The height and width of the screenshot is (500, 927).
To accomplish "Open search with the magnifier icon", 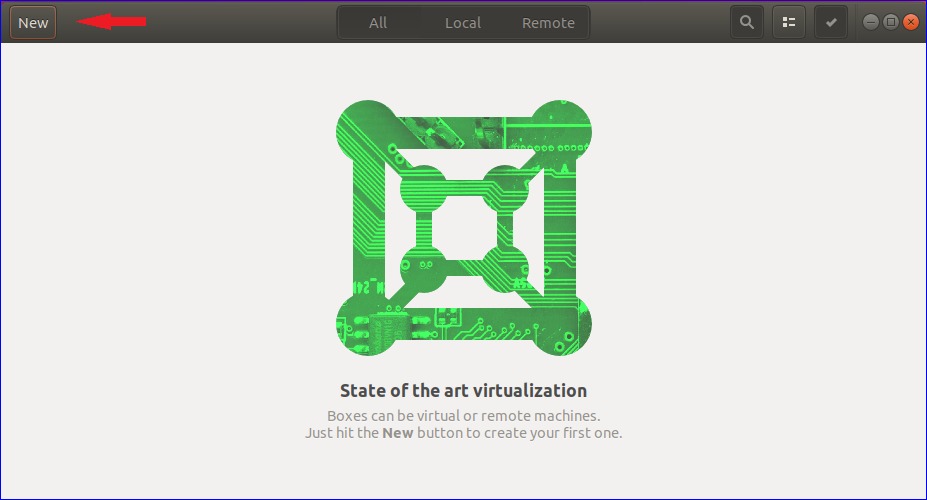I will tap(747, 22).
